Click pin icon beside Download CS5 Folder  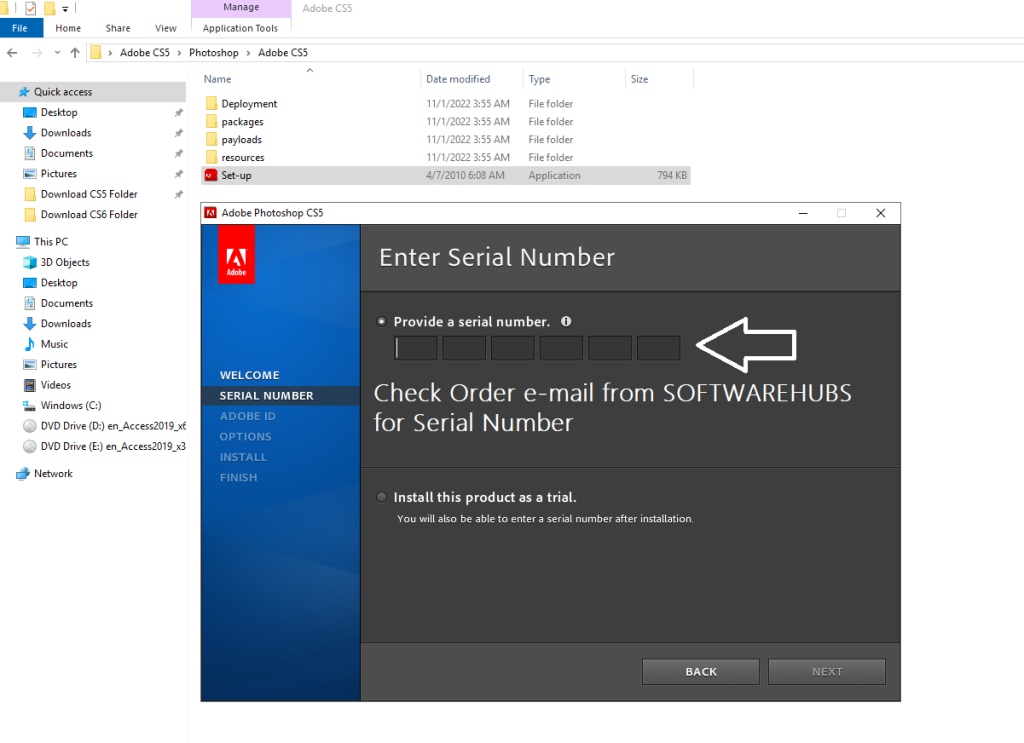point(178,195)
